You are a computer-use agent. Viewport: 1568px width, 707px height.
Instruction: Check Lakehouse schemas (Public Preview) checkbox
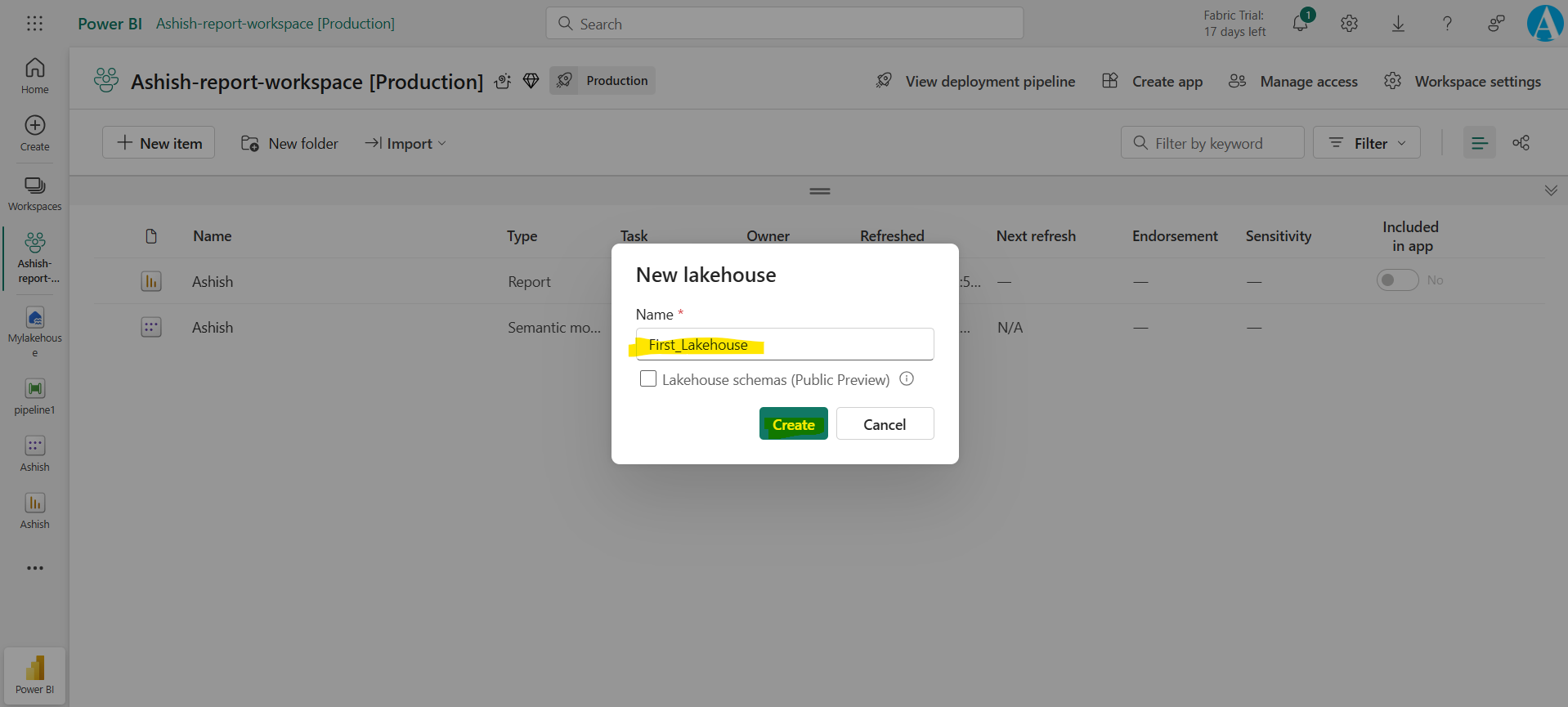(x=648, y=379)
